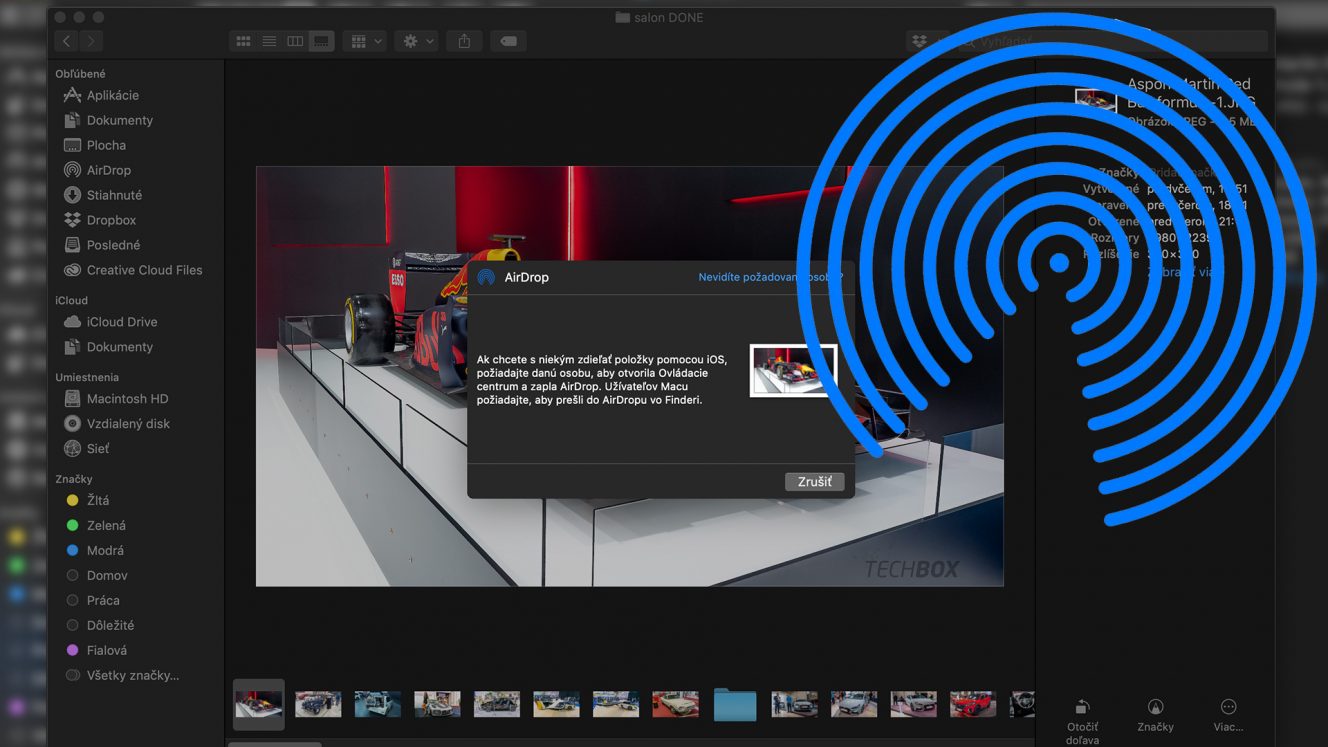Click the Viac… more actions button

(x=1228, y=714)
